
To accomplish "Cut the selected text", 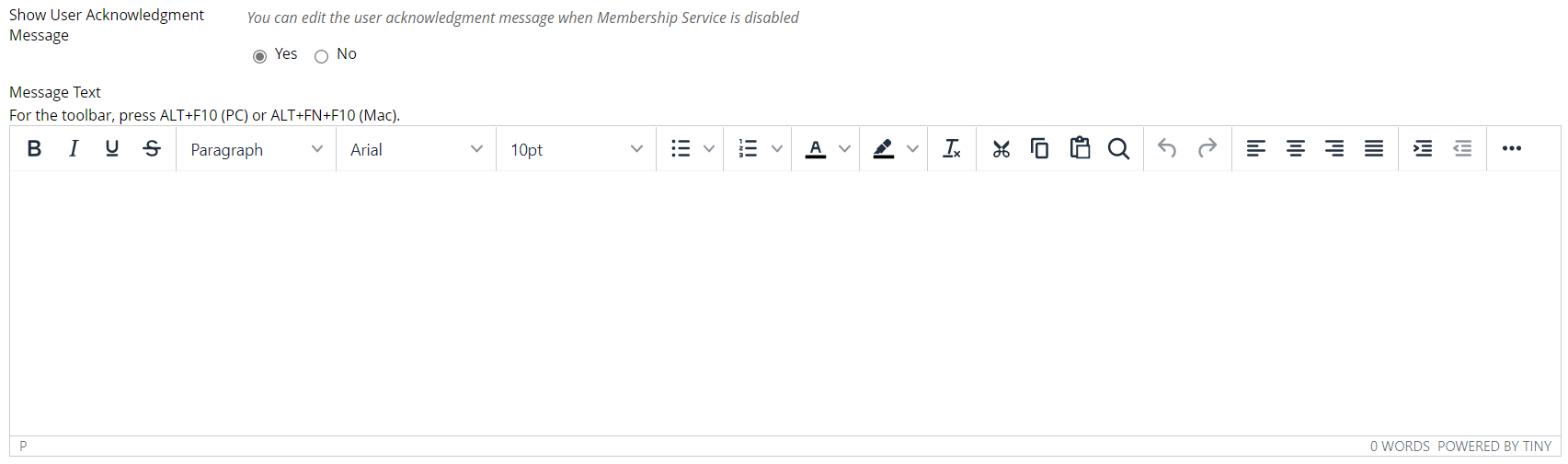I will point(1001,149).
